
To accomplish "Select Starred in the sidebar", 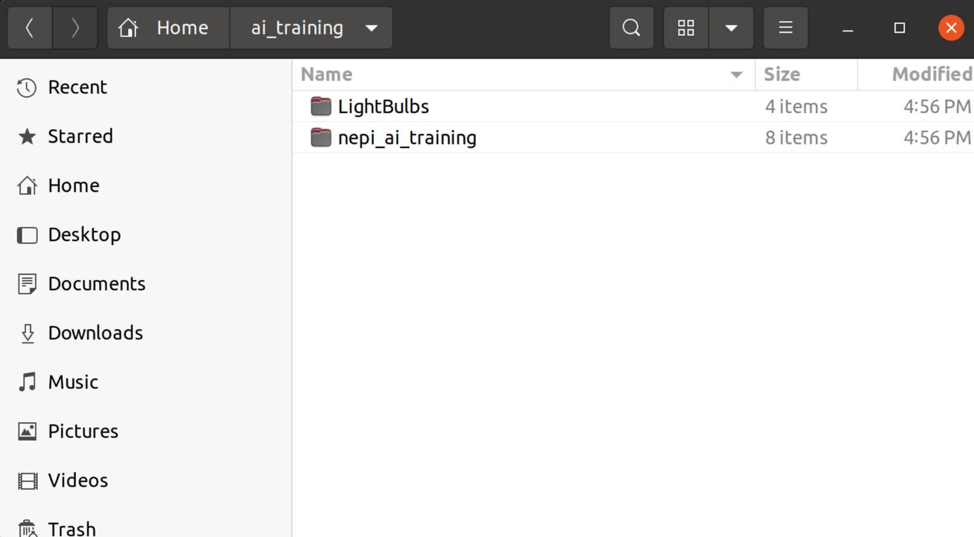I will pyautogui.click(x=80, y=136).
